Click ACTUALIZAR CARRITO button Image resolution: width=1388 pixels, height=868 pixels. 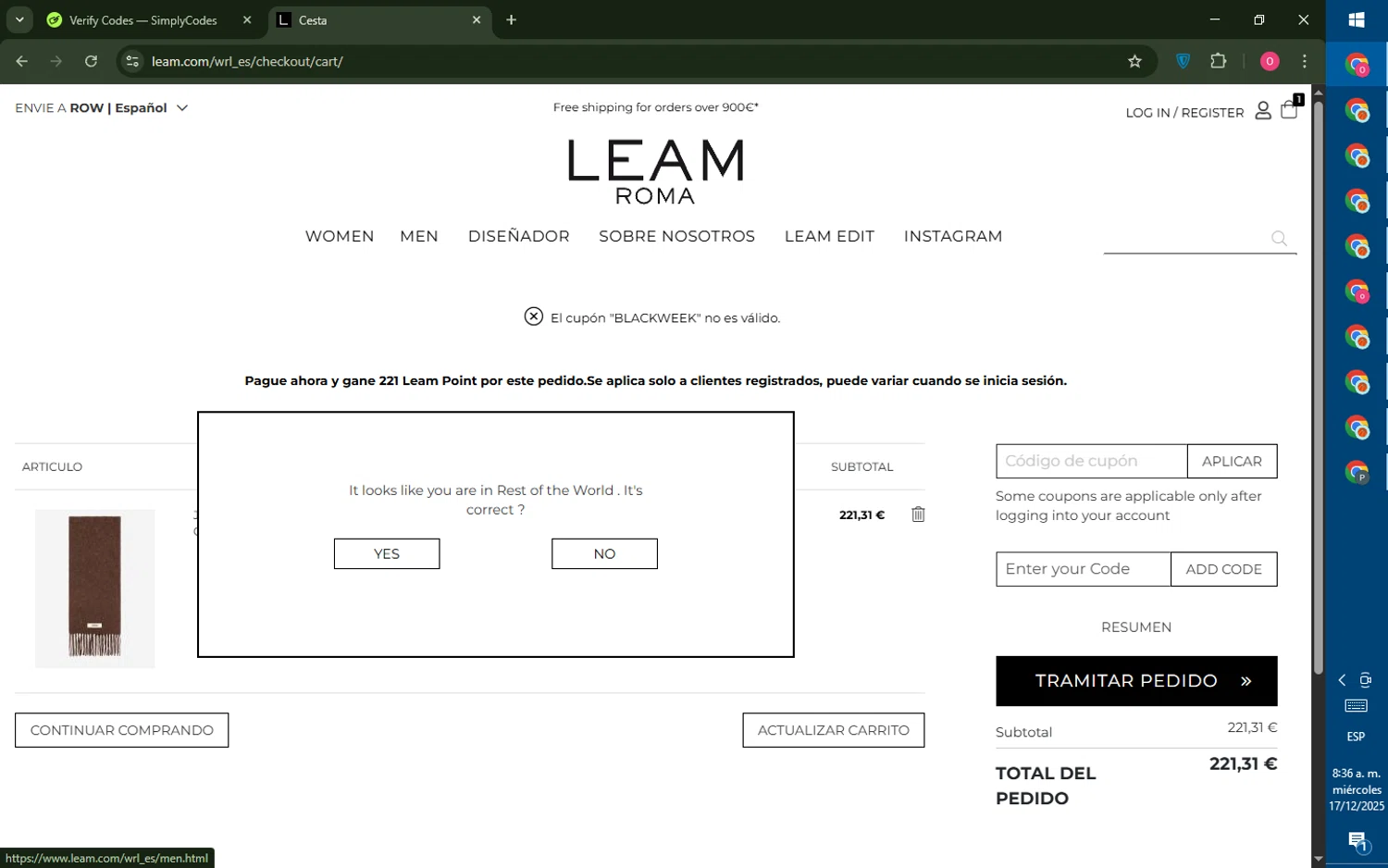coord(833,730)
